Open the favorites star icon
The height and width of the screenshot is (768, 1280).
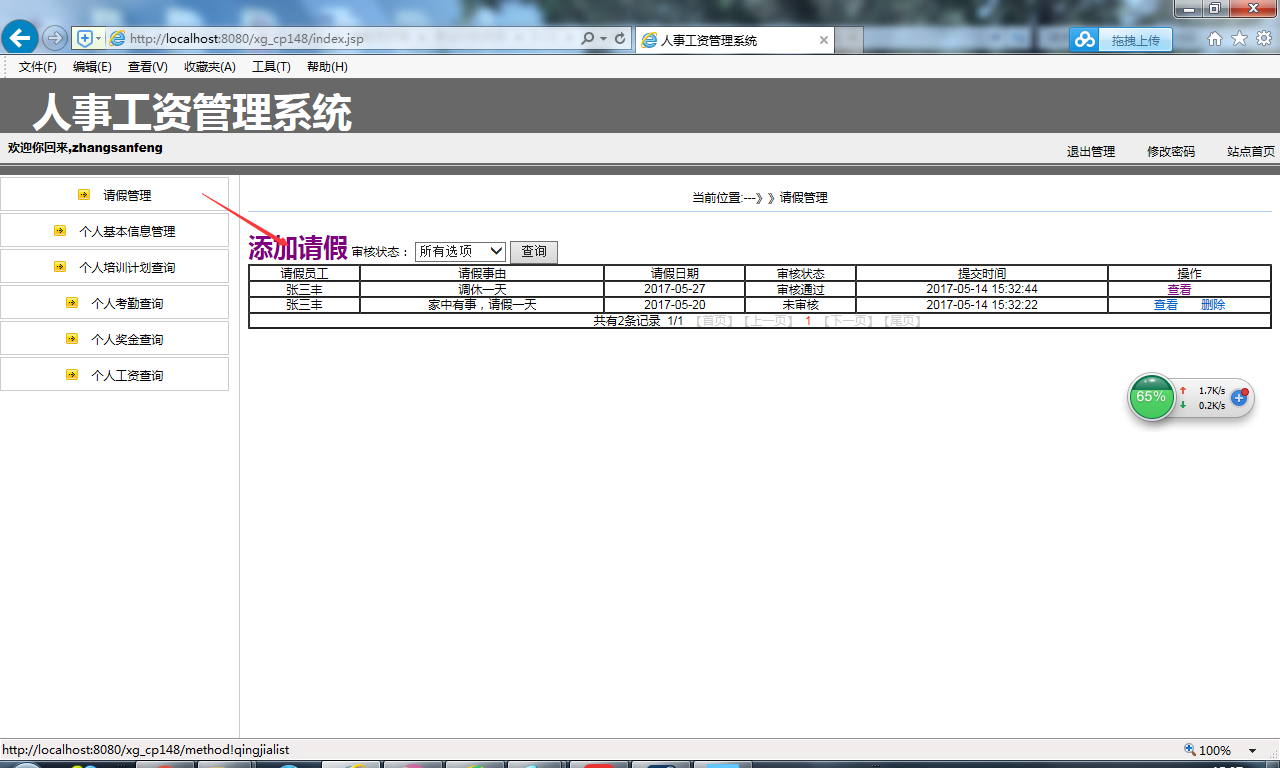coord(1239,39)
